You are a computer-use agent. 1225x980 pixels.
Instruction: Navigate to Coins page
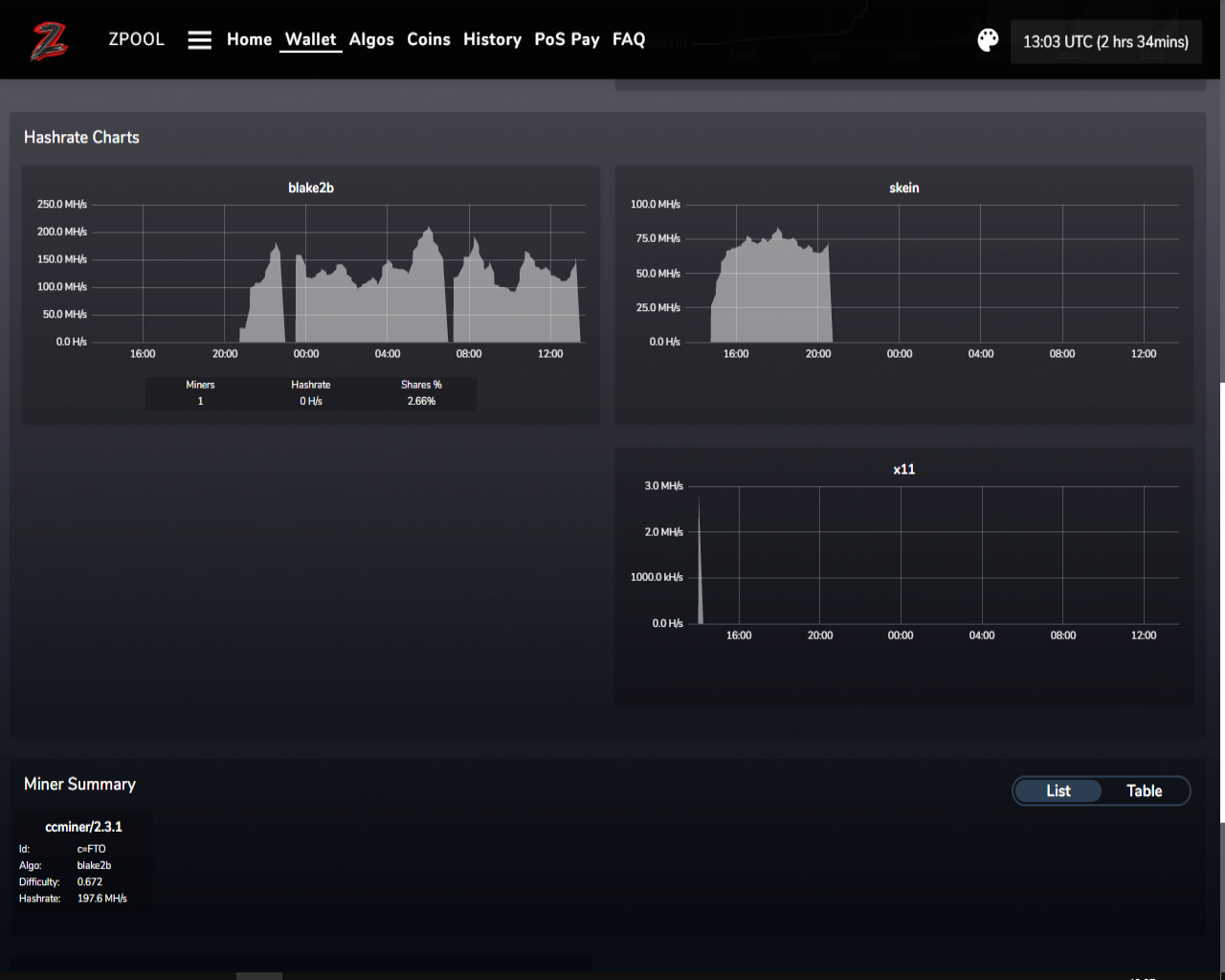(x=429, y=39)
